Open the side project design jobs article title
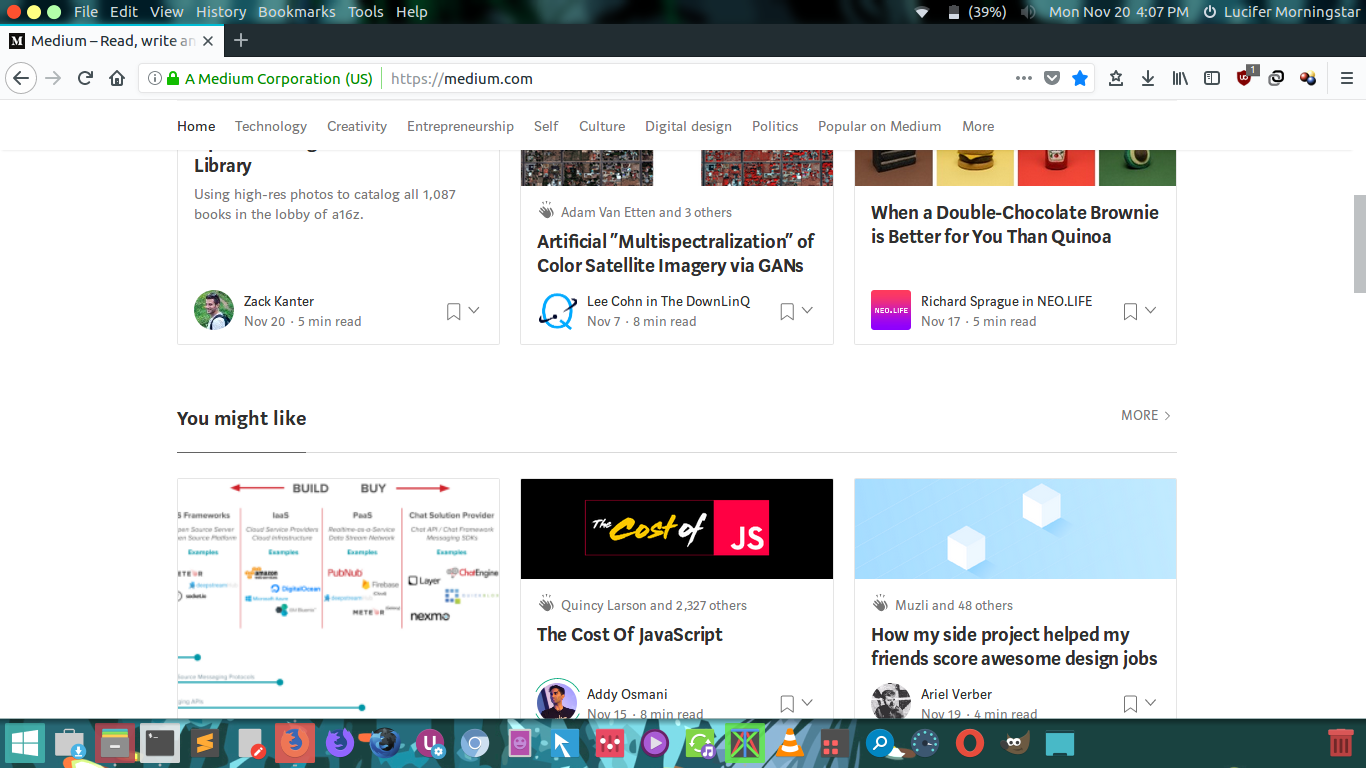 (x=1014, y=646)
